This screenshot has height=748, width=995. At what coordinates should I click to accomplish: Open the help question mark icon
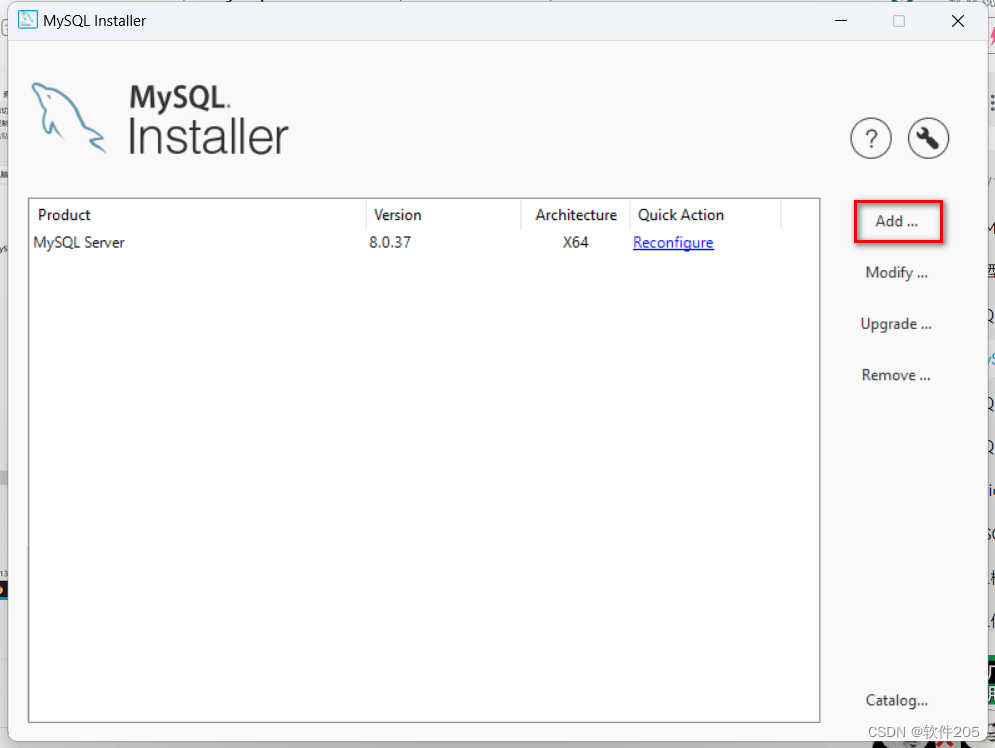871,138
